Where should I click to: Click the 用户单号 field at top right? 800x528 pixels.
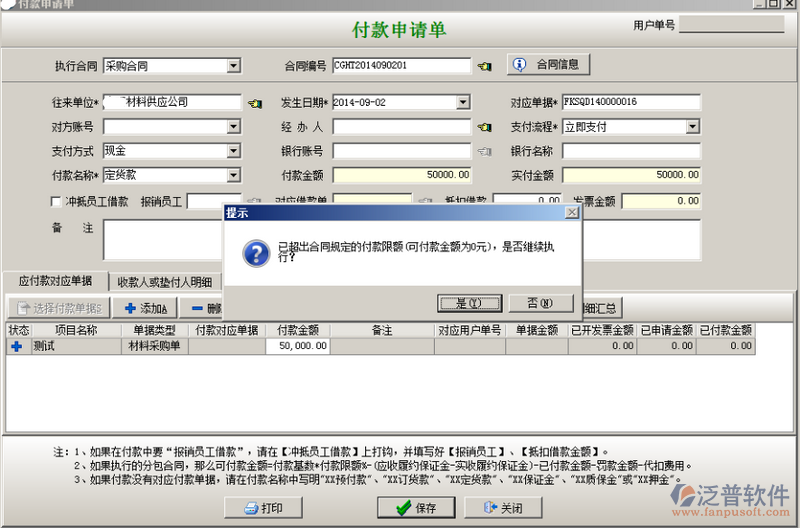732,24
